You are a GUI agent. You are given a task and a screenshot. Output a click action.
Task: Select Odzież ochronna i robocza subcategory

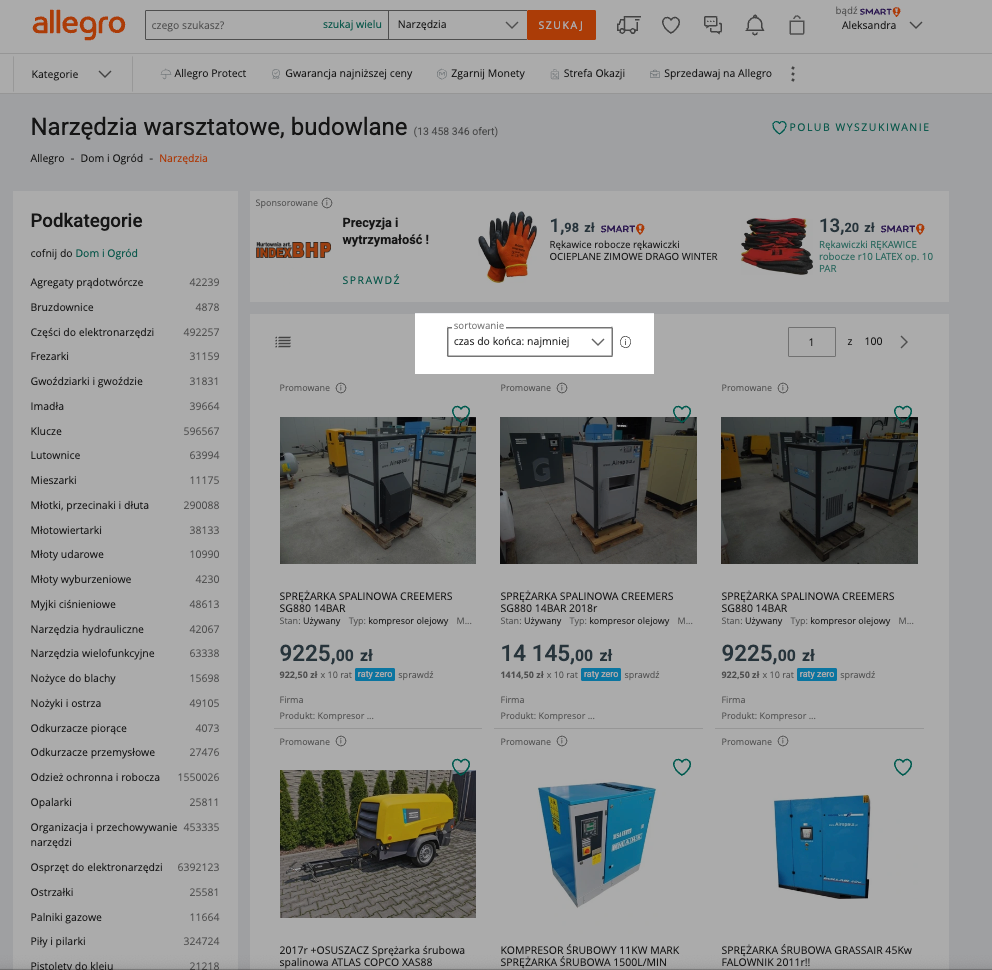[x=95, y=777]
